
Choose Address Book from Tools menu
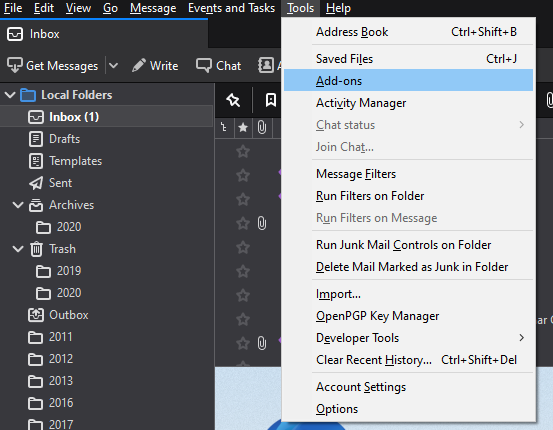408,32
